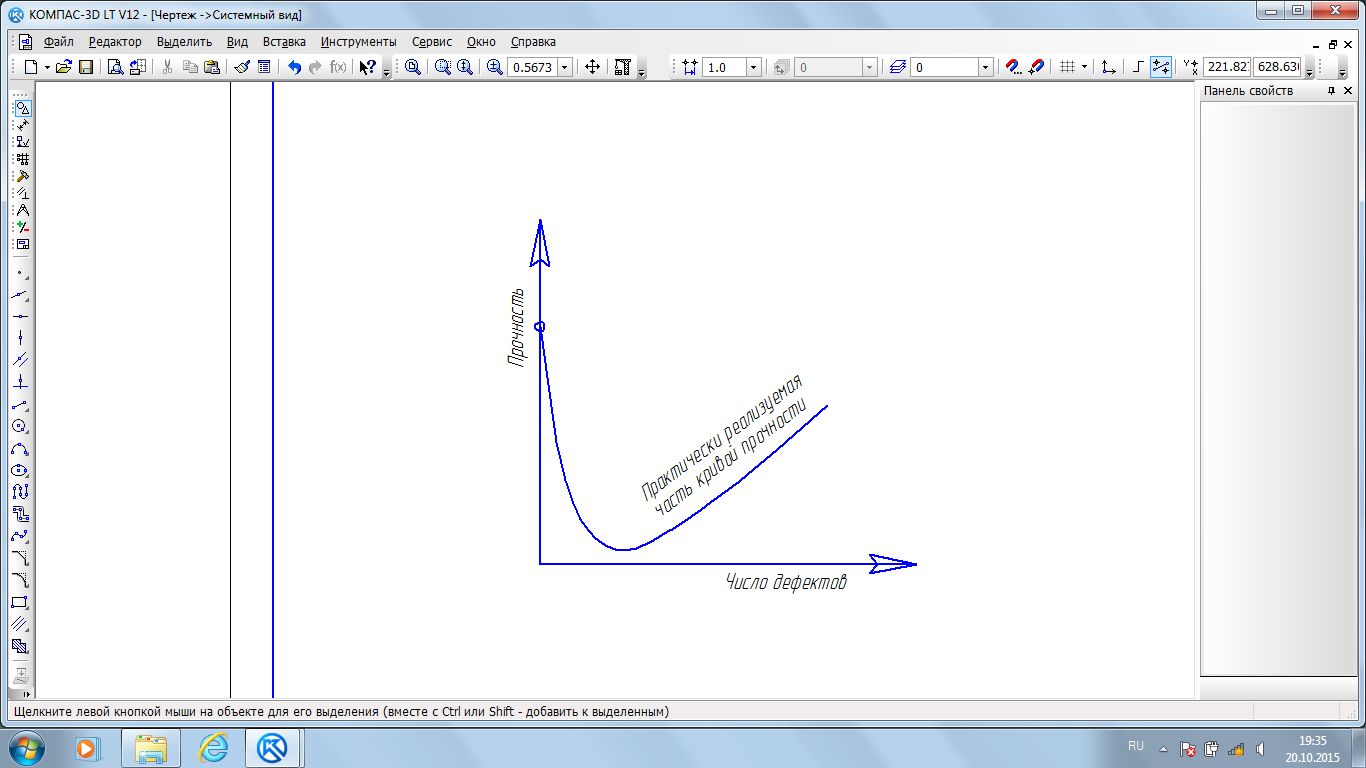Toggle the grid display button
Screen dimensions: 1366x768
coord(1068,67)
